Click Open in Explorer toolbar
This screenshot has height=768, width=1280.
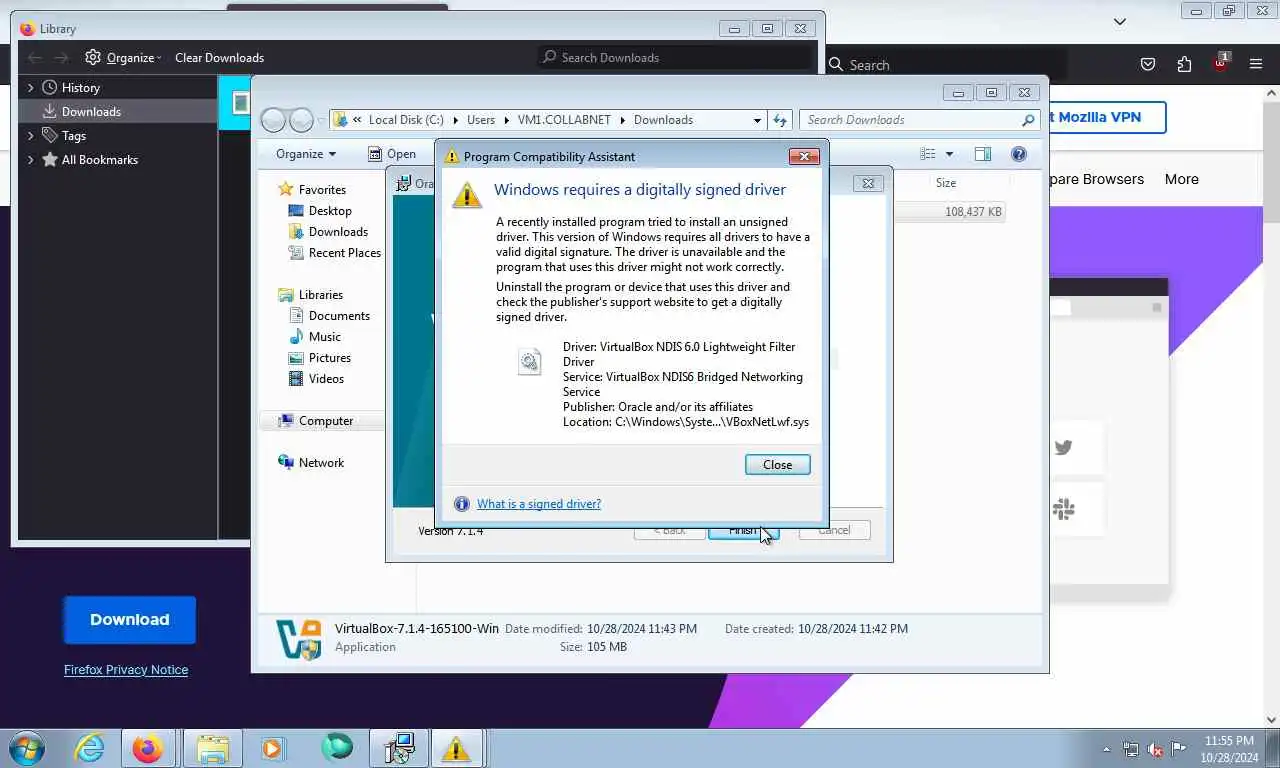[x=391, y=154]
